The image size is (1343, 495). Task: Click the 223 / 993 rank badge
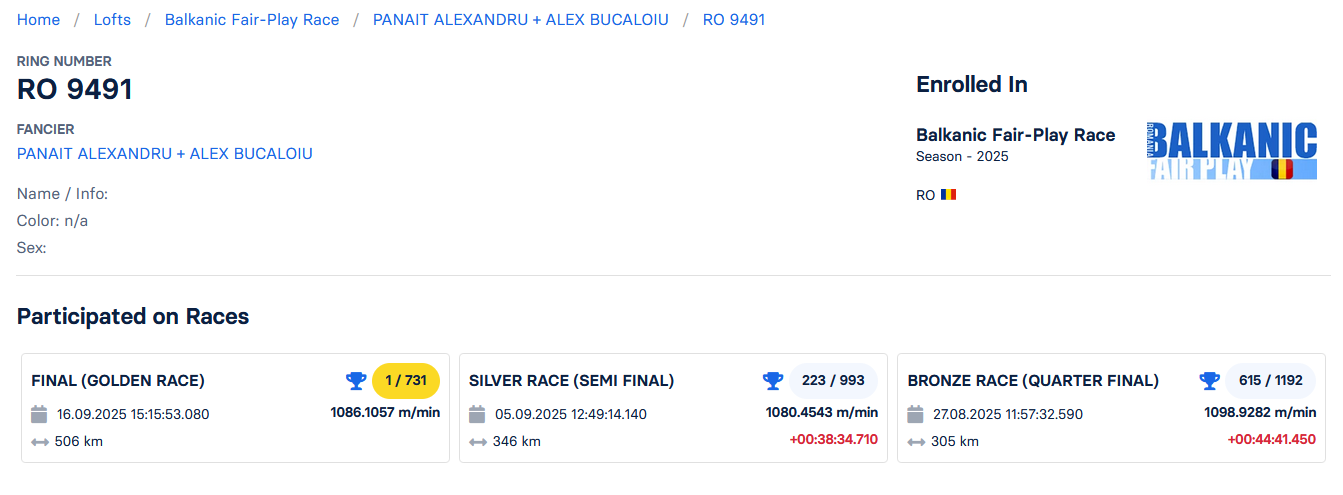[833, 381]
